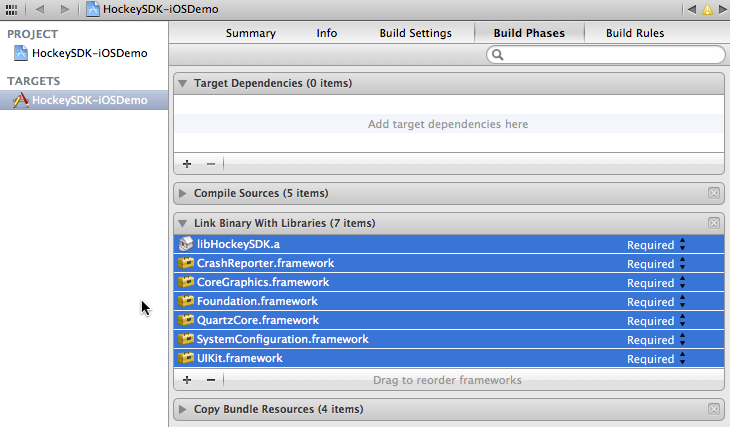Select the QuartzCore.framework row
730x427 pixels.
pos(400,321)
